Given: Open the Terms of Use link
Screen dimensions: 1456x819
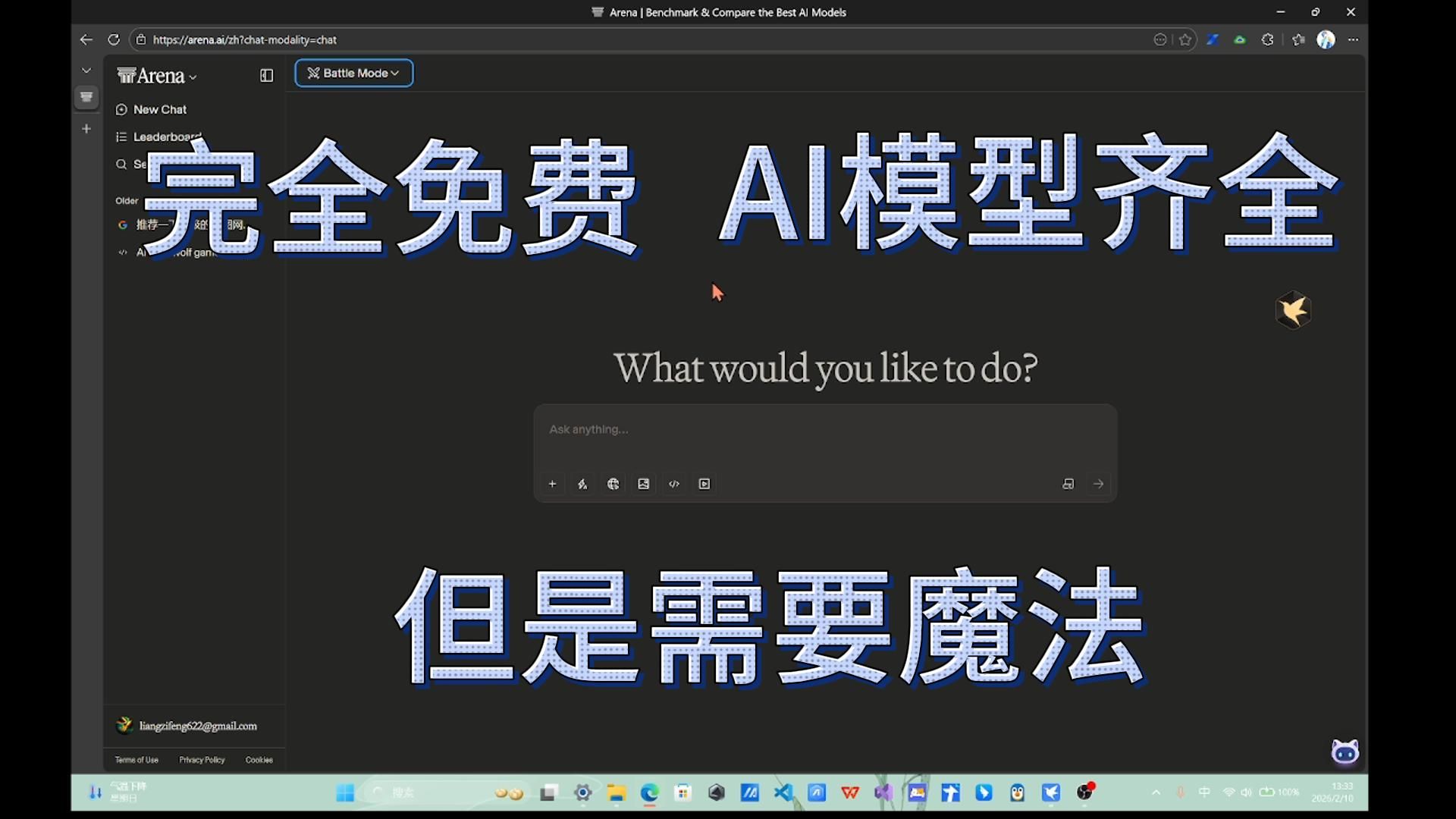Looking at the screenshot, I should tap(136, 760).
